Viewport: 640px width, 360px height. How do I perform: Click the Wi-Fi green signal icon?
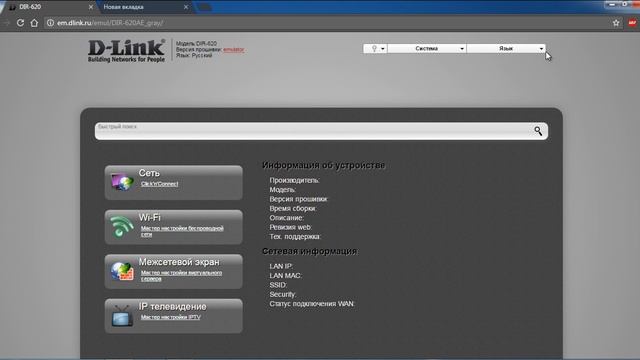click(122, 227)
